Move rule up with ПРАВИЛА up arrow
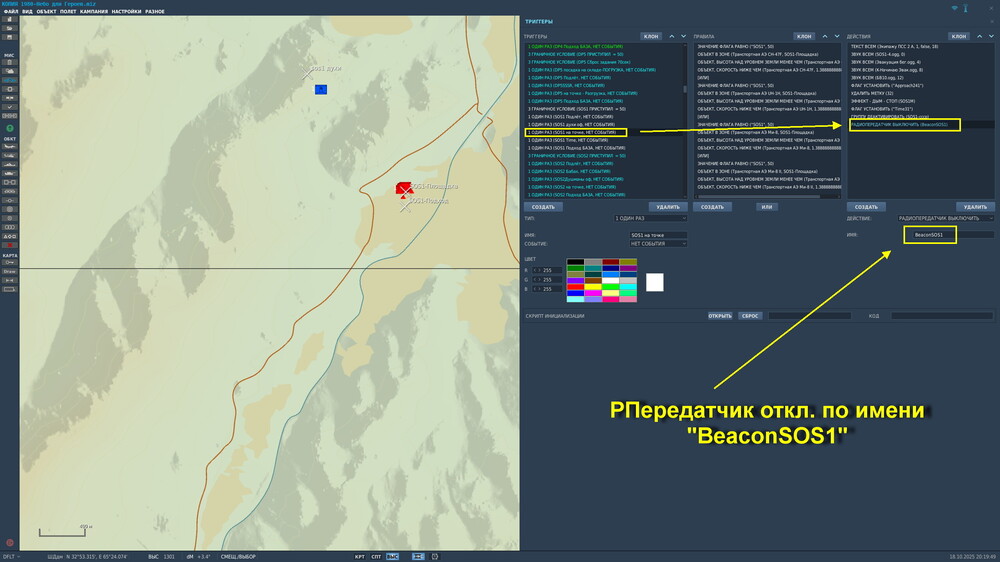The width and height of the screenshot is (1000, 562). 825,36
